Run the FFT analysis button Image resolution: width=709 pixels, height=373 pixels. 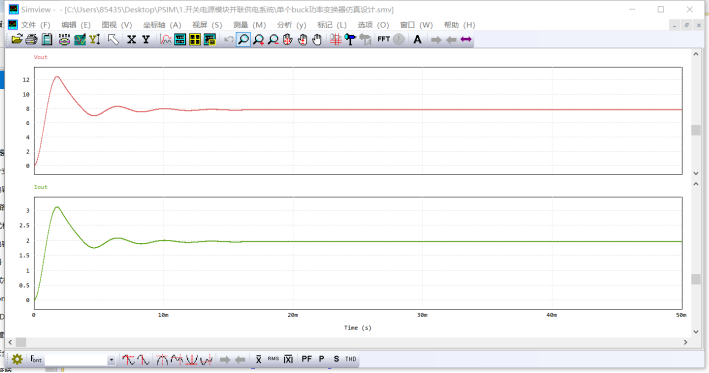(383, 39)
